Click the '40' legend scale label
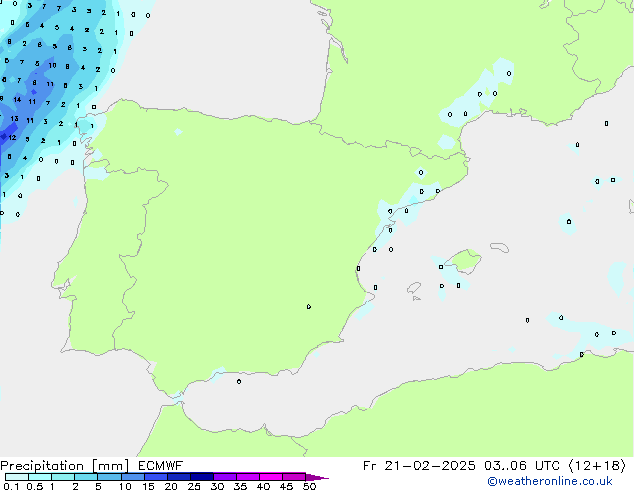Viewport: 634px width, 490px height. (263, 486)
